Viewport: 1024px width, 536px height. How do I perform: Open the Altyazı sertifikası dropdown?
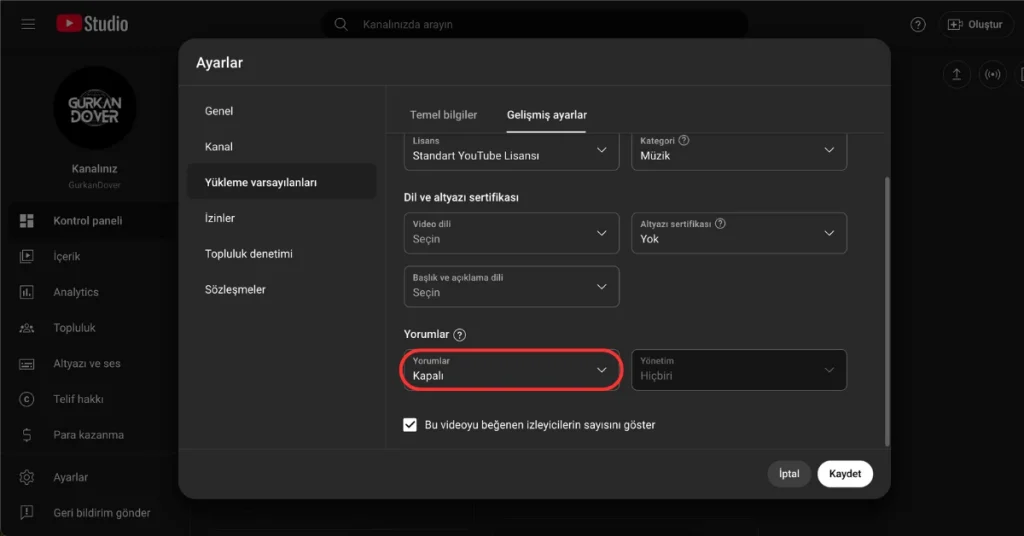click(739, 233)
